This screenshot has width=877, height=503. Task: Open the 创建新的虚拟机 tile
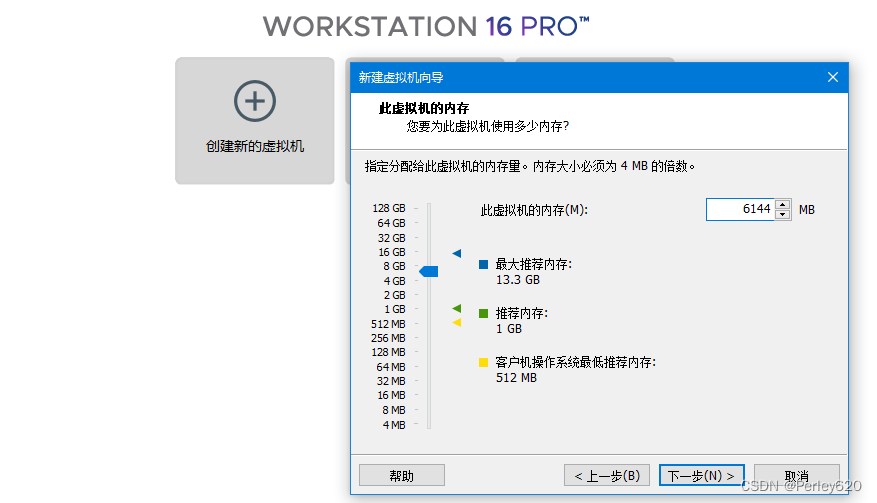pos(254,121)
